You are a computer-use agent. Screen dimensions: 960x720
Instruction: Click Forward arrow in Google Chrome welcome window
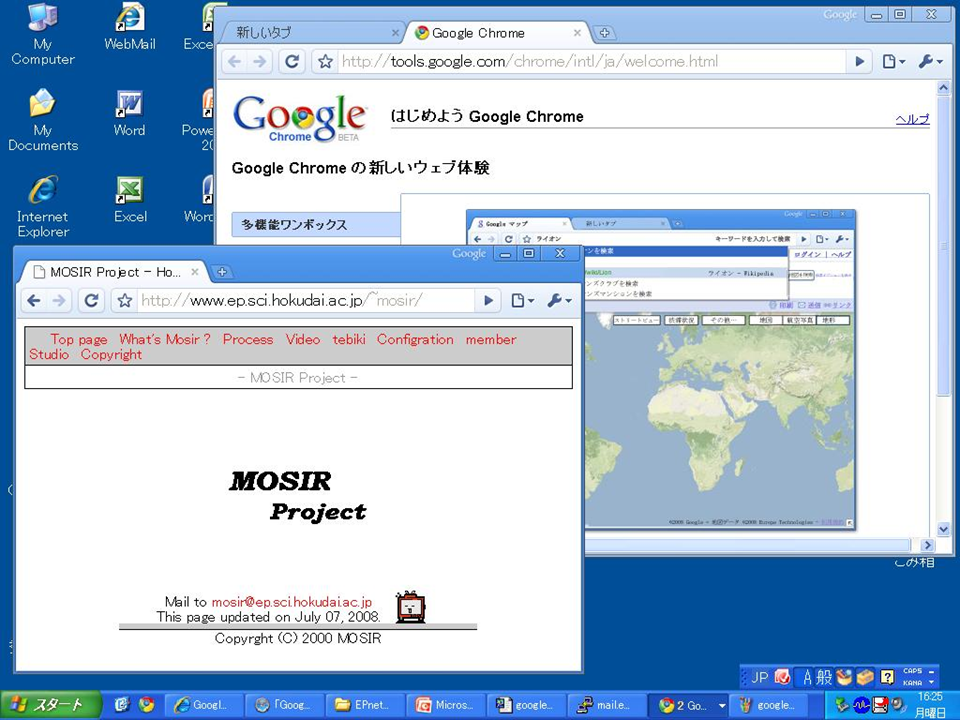[260, 61]
